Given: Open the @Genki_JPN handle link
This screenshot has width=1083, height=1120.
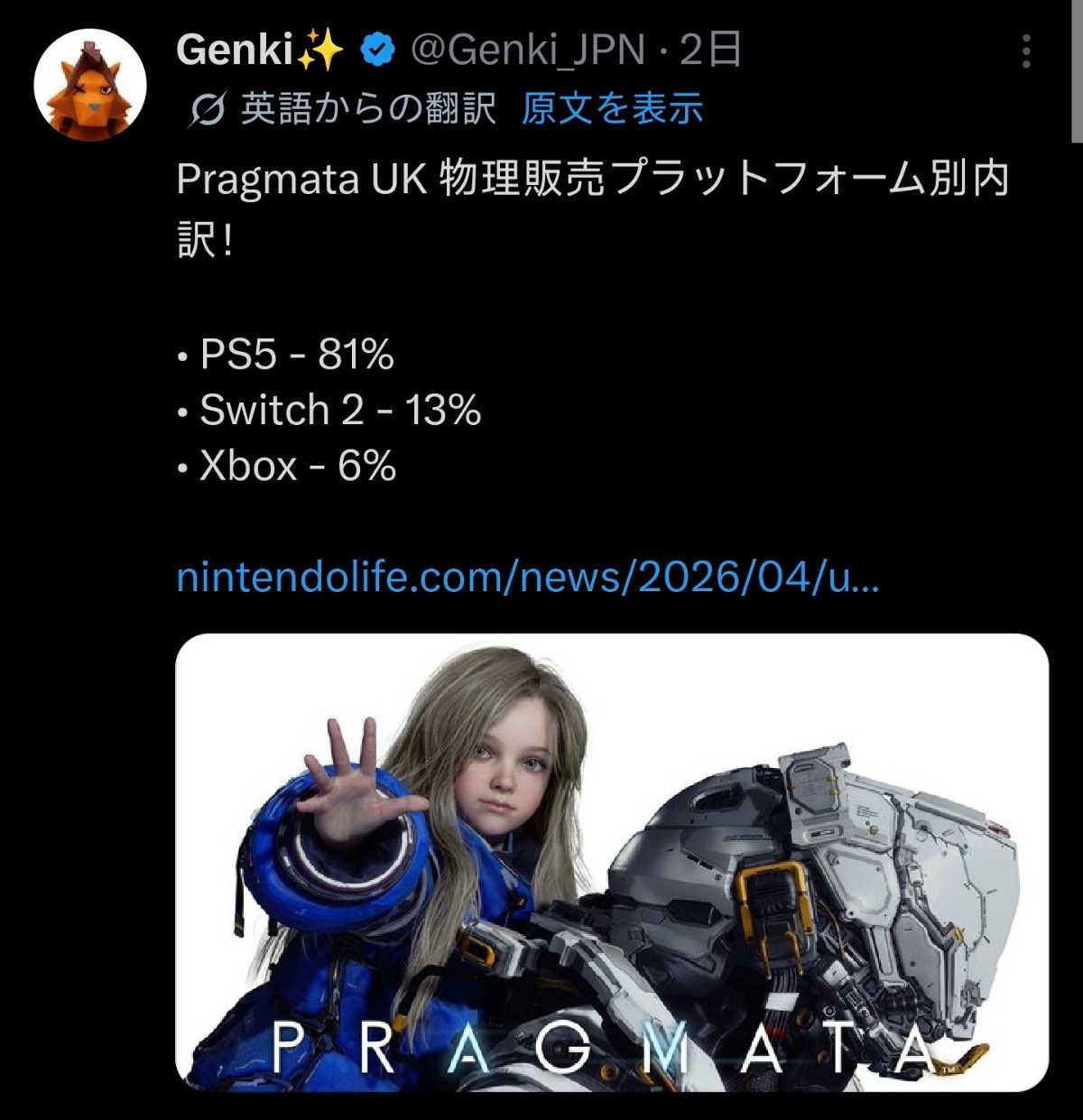Looking at the screenshot, I should [527, 51].
